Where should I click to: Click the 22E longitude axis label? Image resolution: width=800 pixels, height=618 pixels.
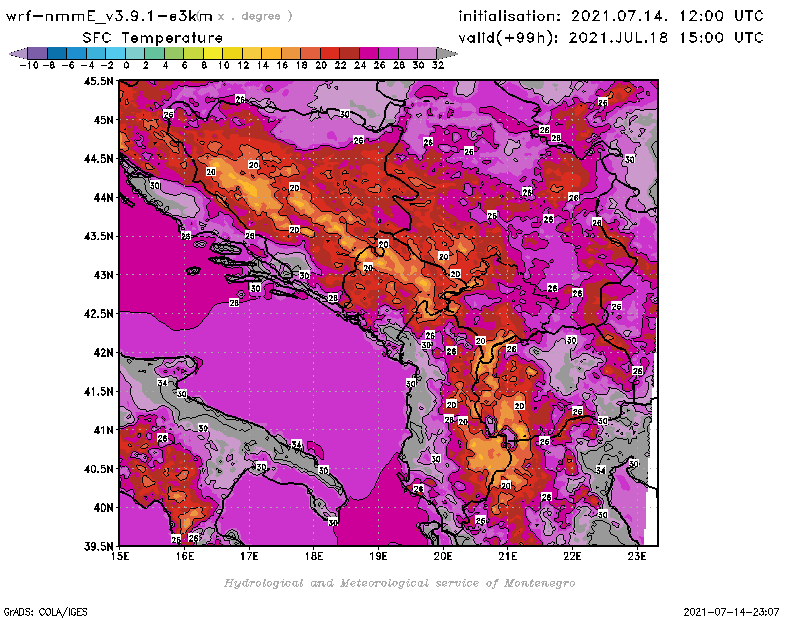tap(572, 556)
